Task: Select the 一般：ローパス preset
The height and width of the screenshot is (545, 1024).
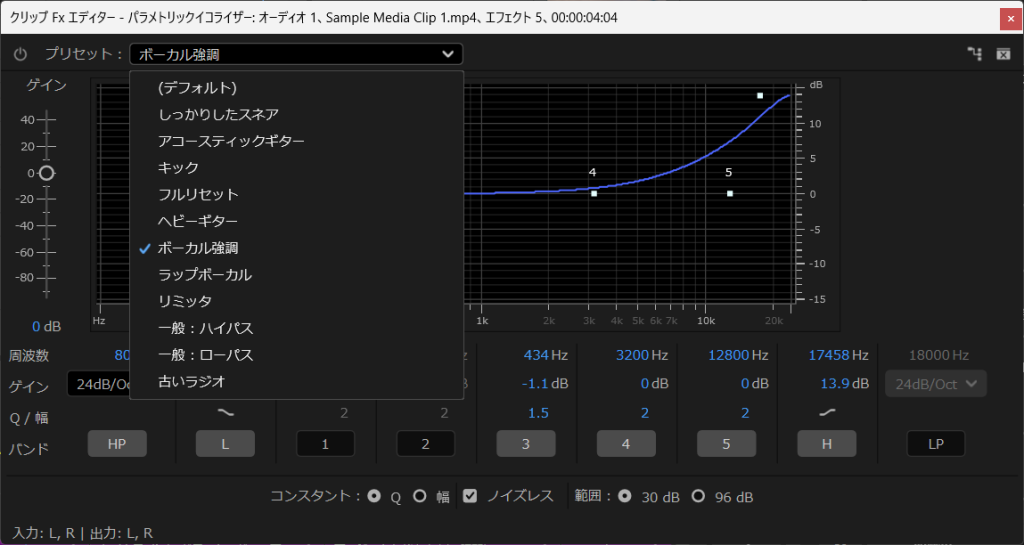Action: click(296, 355)
